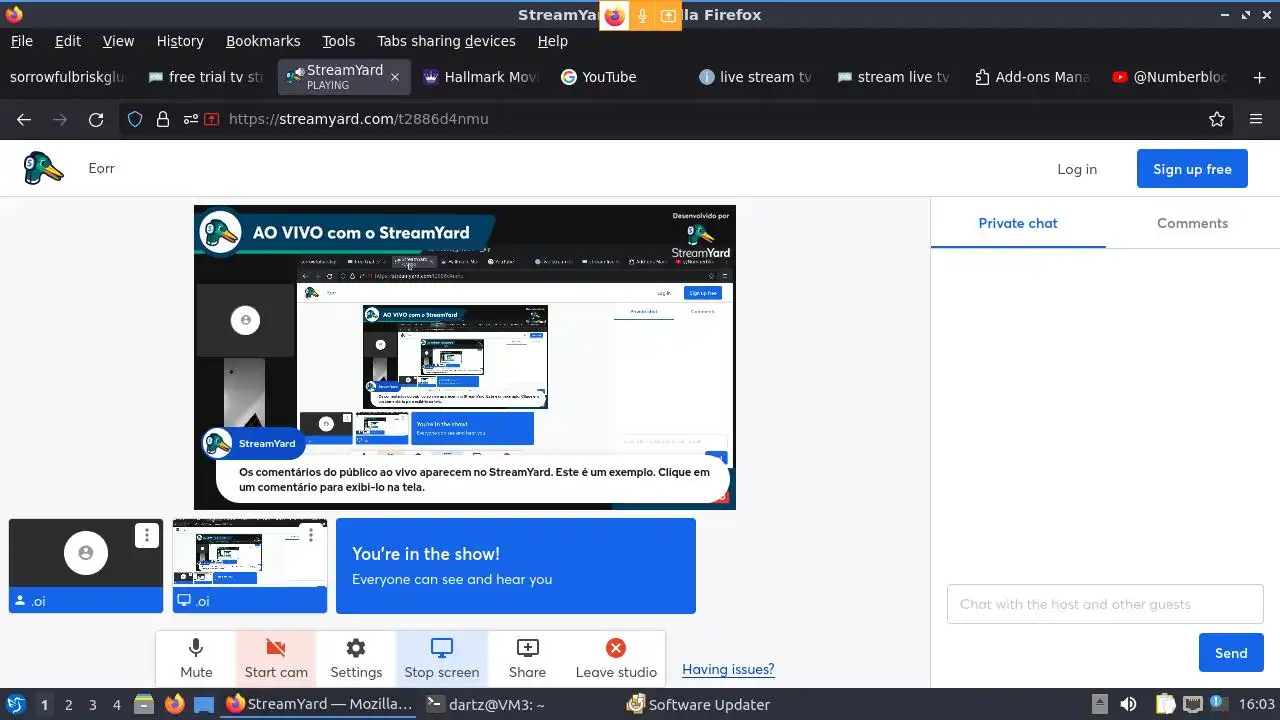Launch Firefox from the panel
This screenshot has height=720, width=1280.
pos(175,704)
